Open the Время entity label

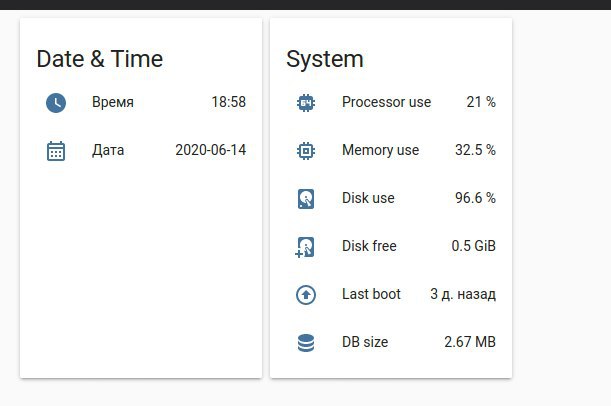pyautogui.click(x=113, y=102)
